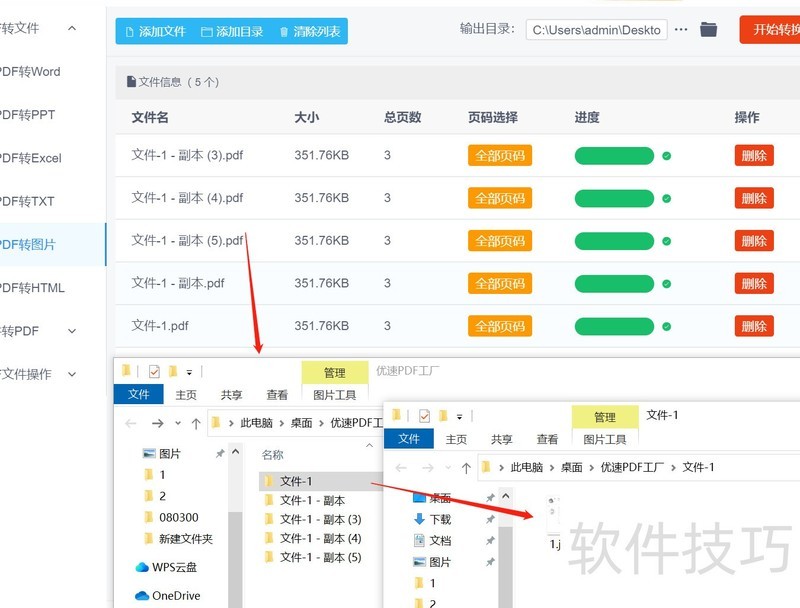Delete 文件-1 - 副本.pdf with 删除
Screen dimensions: 800x608
tap(754, 284)
